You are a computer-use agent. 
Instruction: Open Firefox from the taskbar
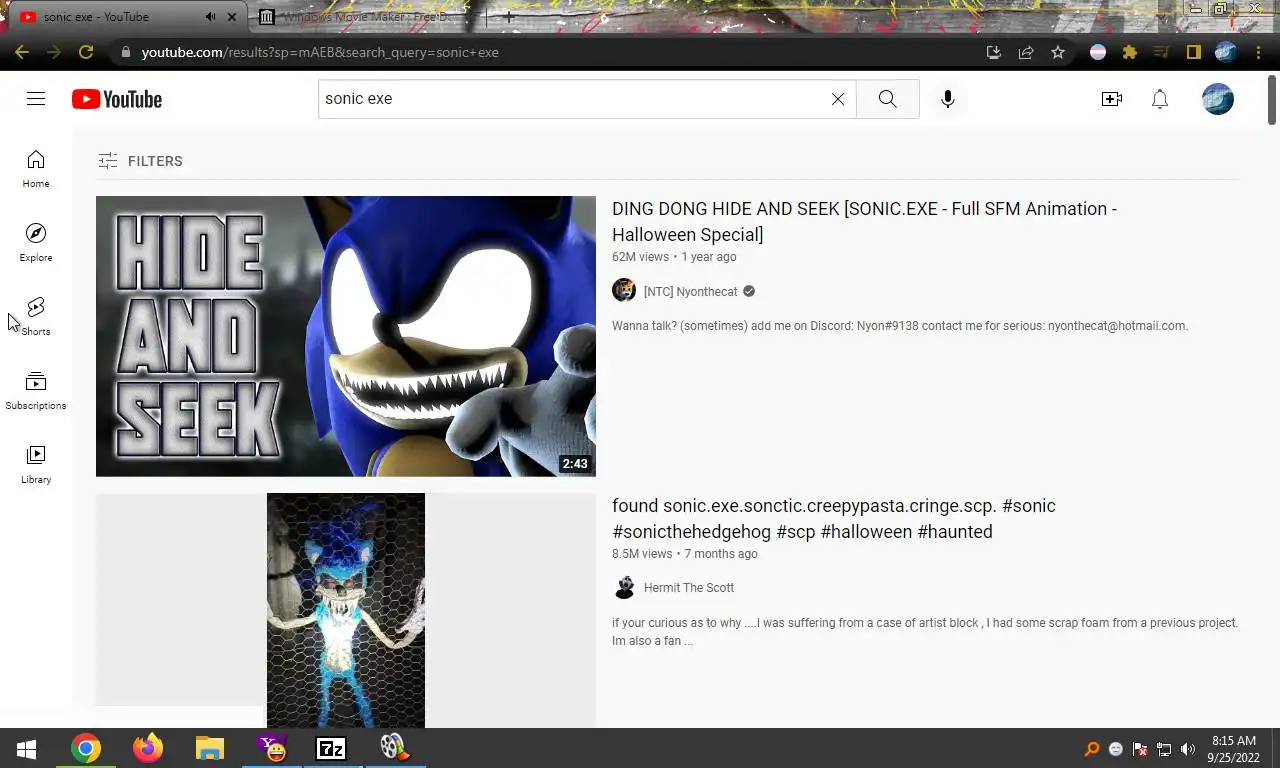(148, 748)
